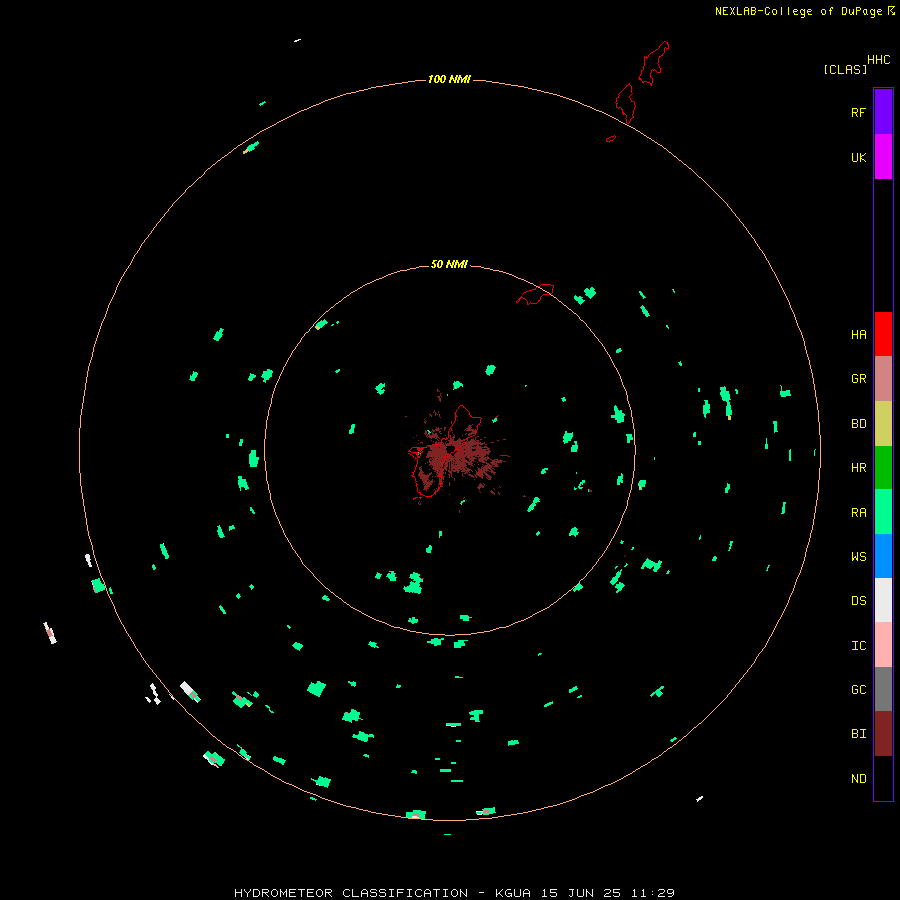Click the RA legend label

(x=858, y=513)
